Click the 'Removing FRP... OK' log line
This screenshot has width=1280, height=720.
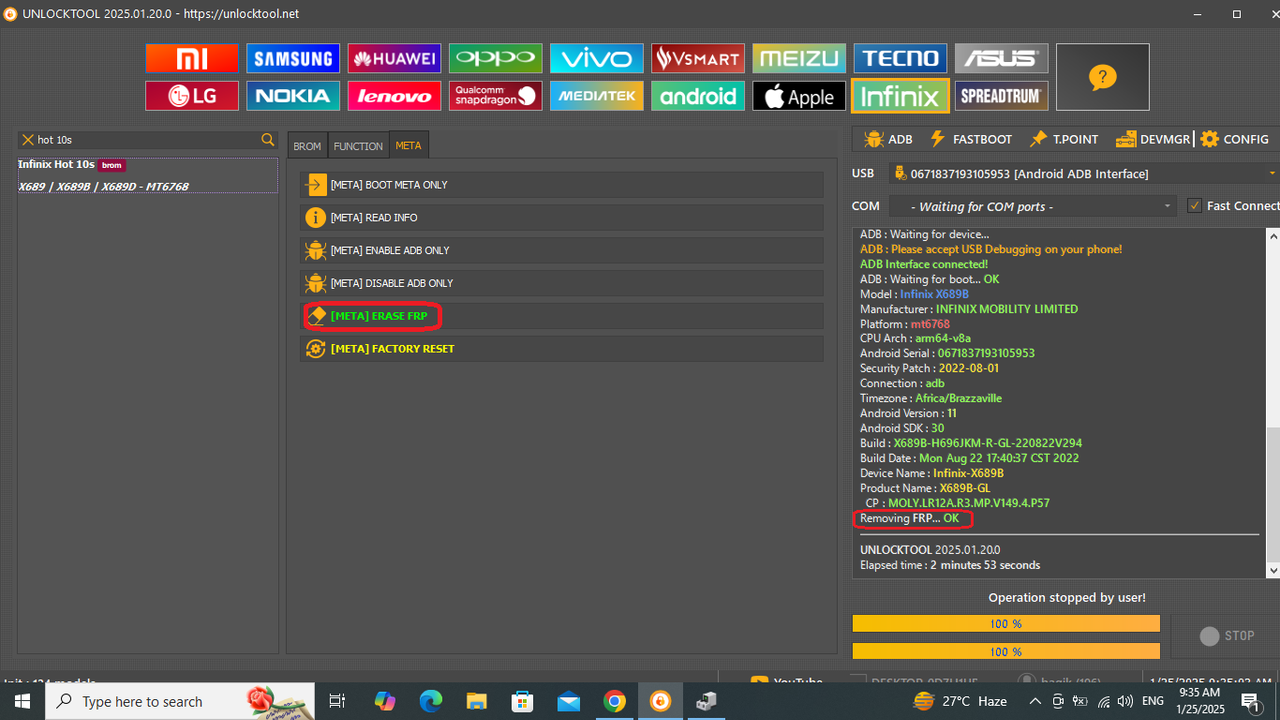[909, 518]
